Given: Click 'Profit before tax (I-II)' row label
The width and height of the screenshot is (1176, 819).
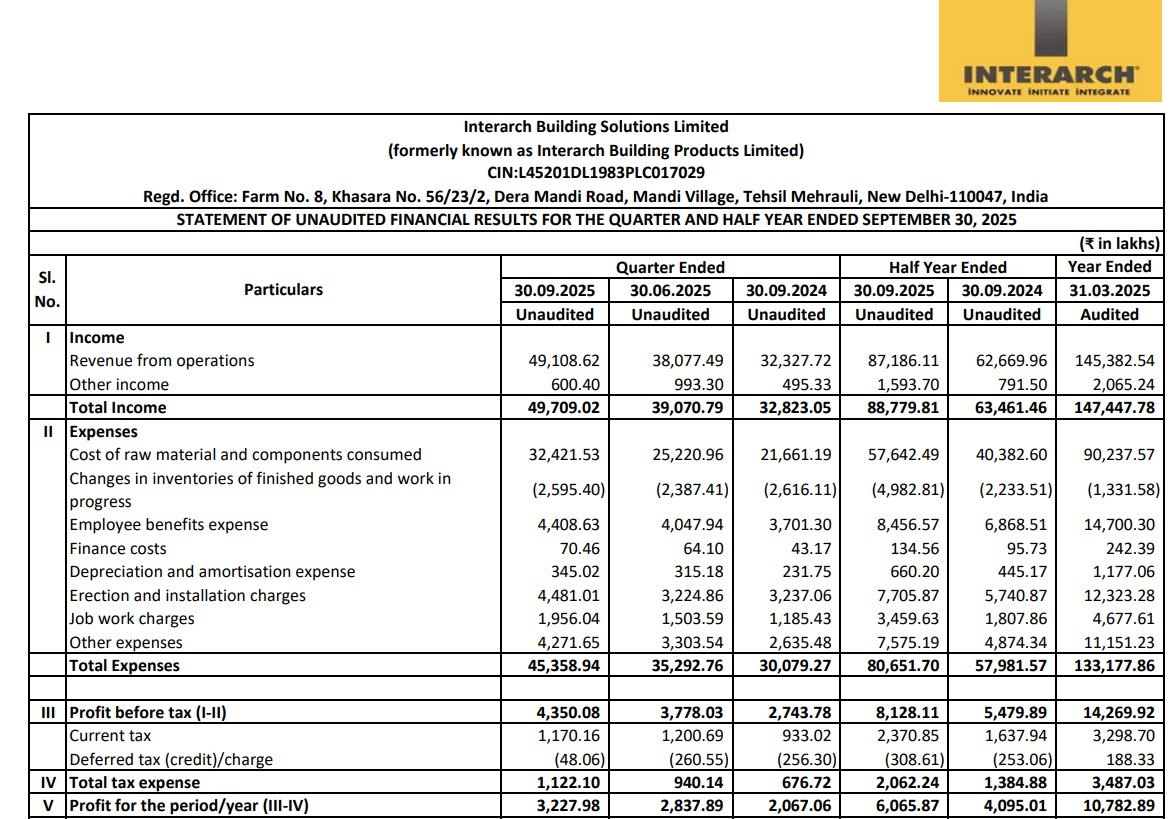Looking at the screenshot, I should (x=148, y=712).
